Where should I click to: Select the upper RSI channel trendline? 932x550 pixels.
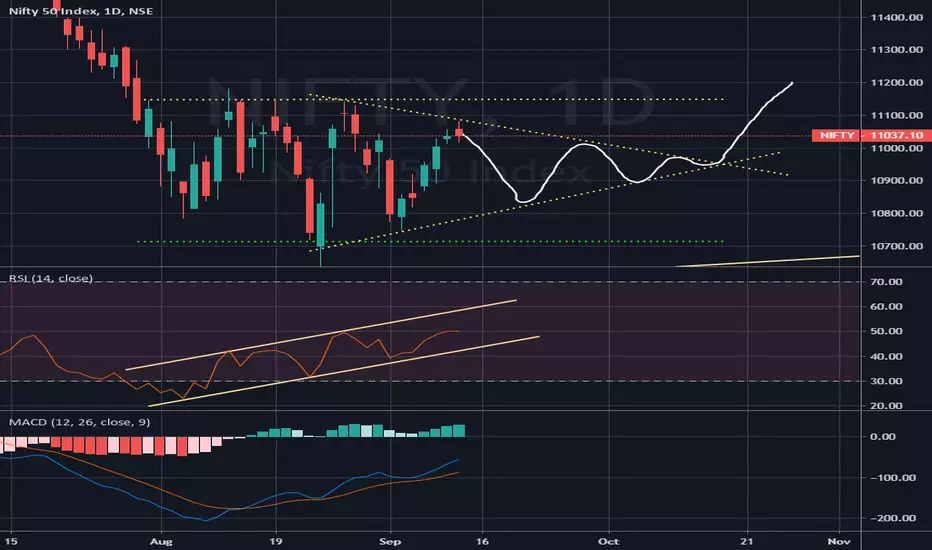[321, 335]
